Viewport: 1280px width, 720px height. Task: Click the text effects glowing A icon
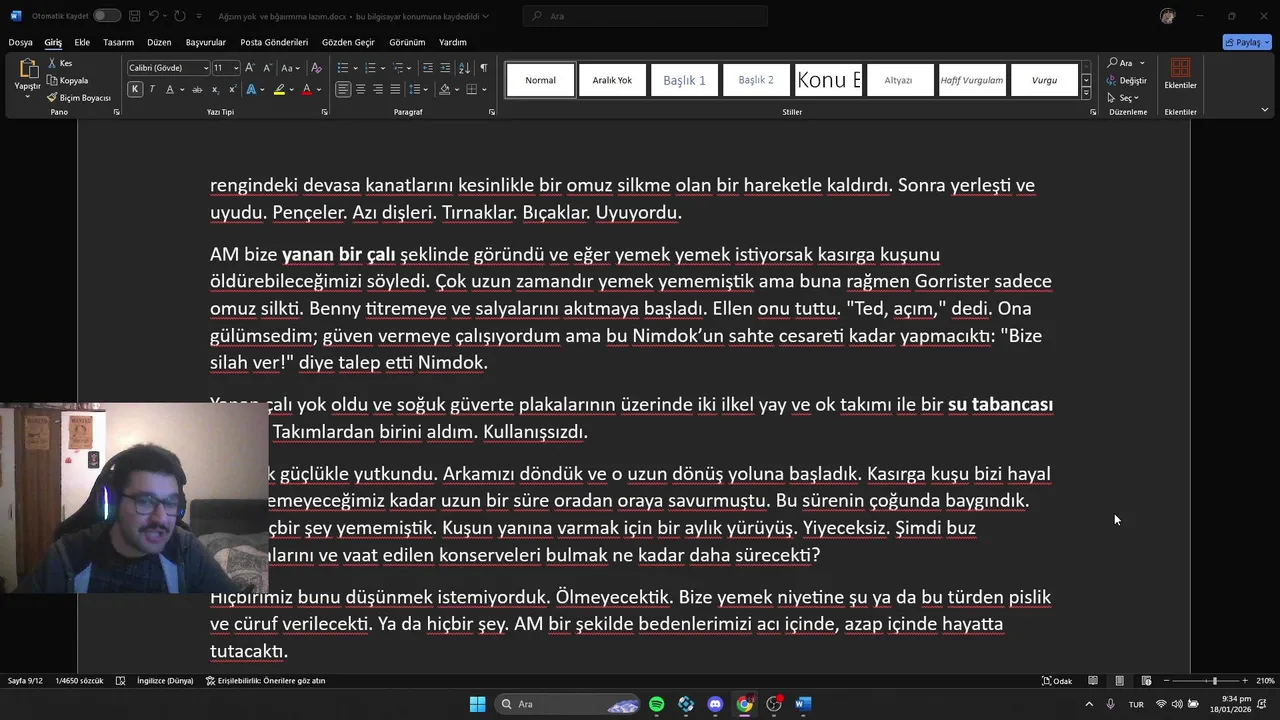(251, 89)
